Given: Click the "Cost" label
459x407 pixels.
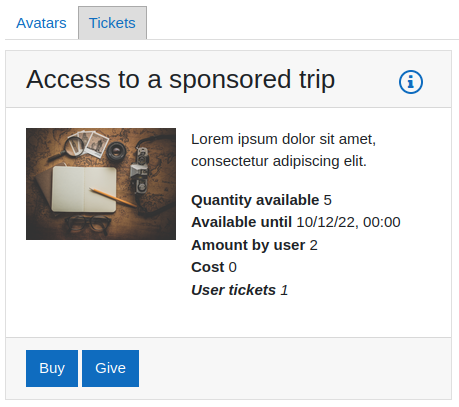Looking at the screenshot, I should (x=208, y=267).
